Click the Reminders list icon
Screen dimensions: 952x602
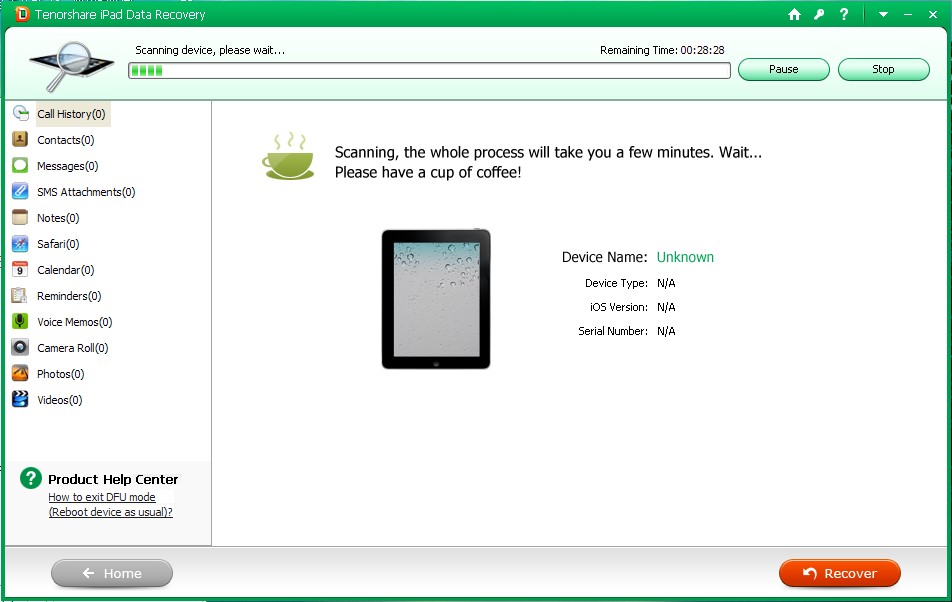20,296
